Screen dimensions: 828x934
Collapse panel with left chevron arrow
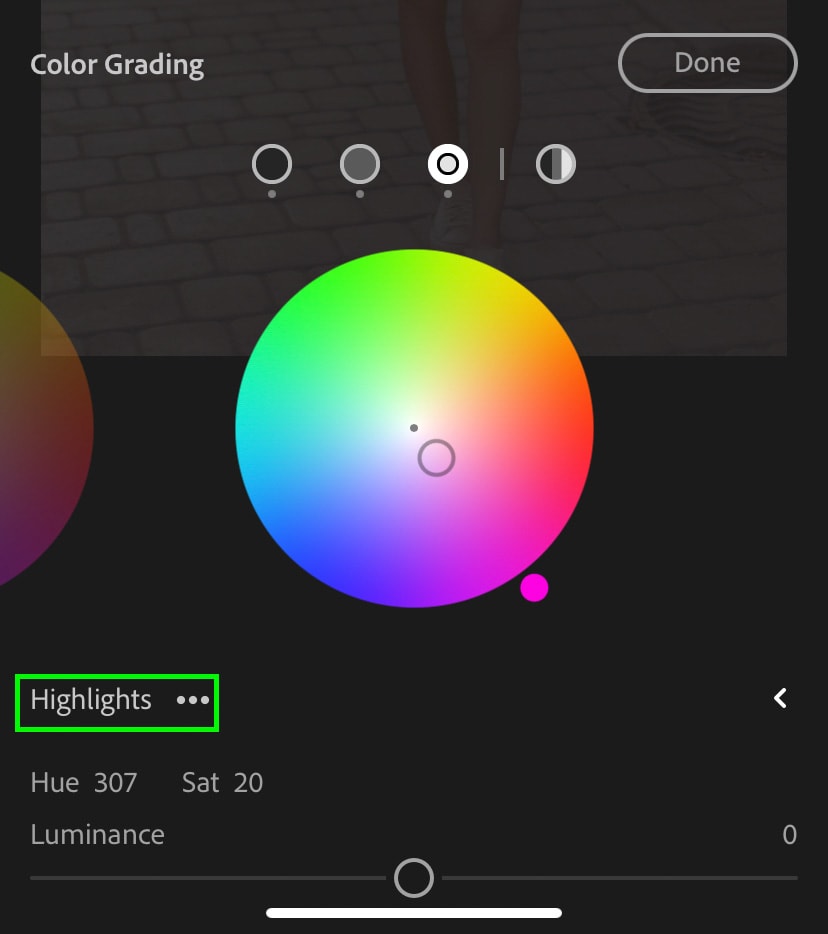click(x=780, y=698)
